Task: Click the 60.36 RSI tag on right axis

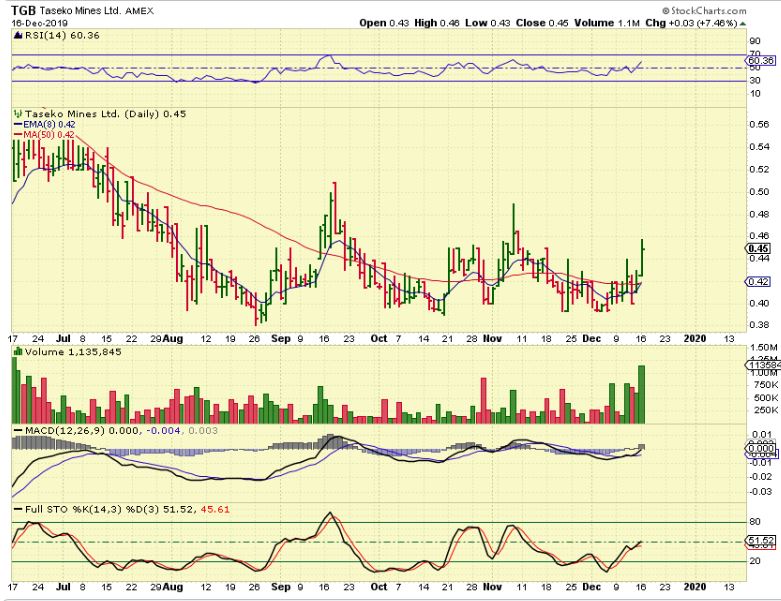Action: (761, 61)
